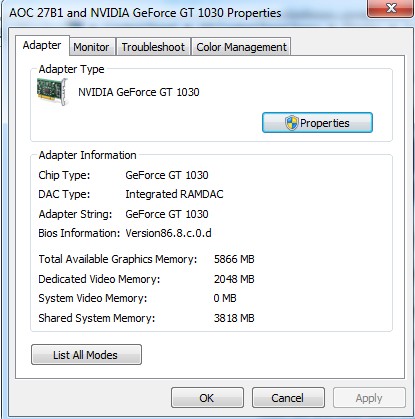Click the List All Modes button
The height and width of the screenshot is (419, 415).
point(86,355)
